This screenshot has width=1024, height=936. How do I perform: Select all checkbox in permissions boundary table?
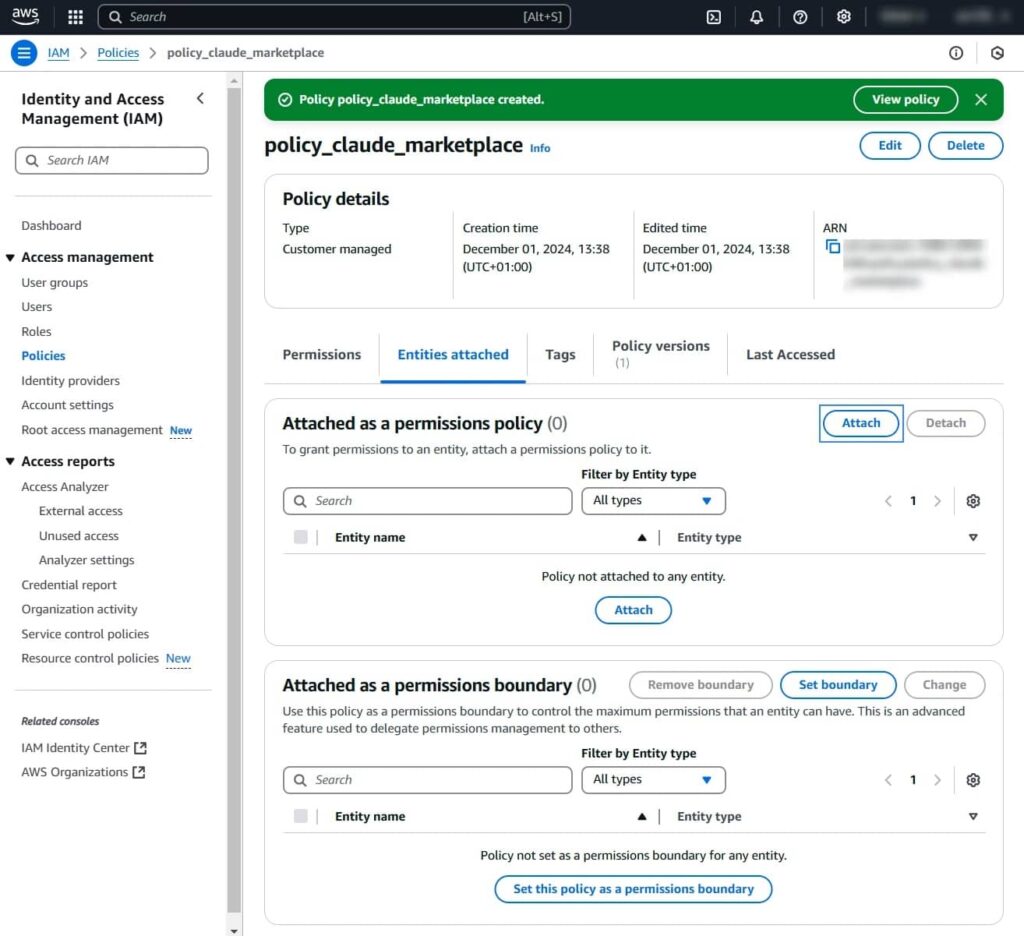(301, 817)
